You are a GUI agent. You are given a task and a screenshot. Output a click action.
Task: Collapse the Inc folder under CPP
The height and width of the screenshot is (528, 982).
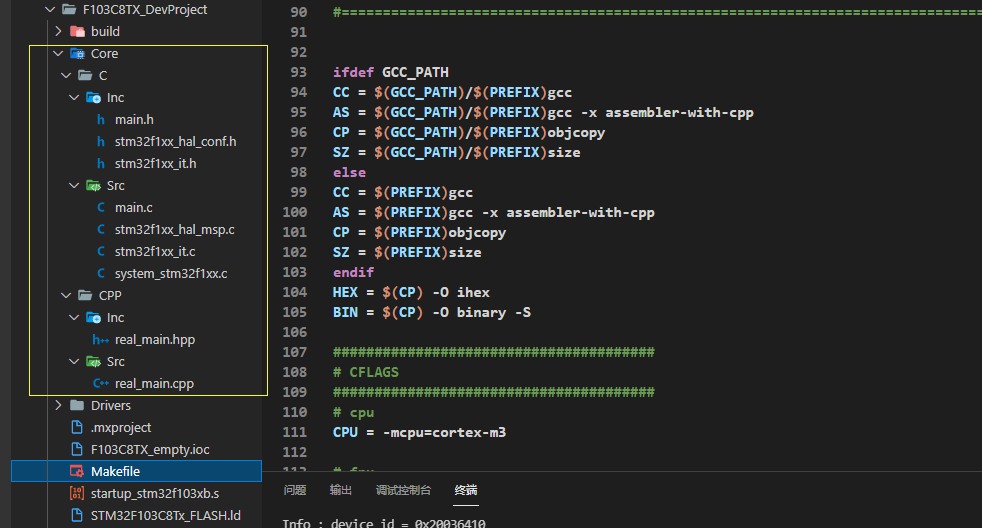pos(75,318)
